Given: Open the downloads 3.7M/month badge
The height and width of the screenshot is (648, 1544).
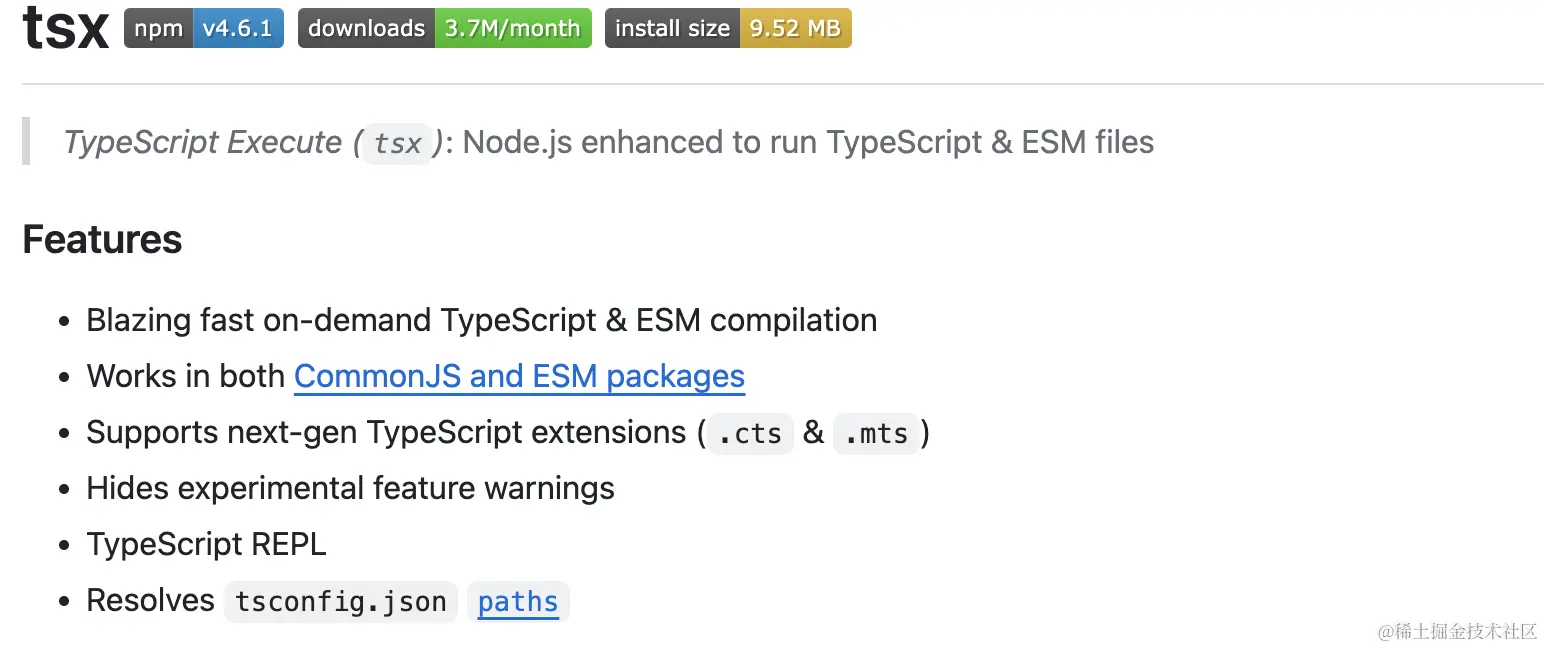Looking at the screenshot, I should [x=444, y=28].
